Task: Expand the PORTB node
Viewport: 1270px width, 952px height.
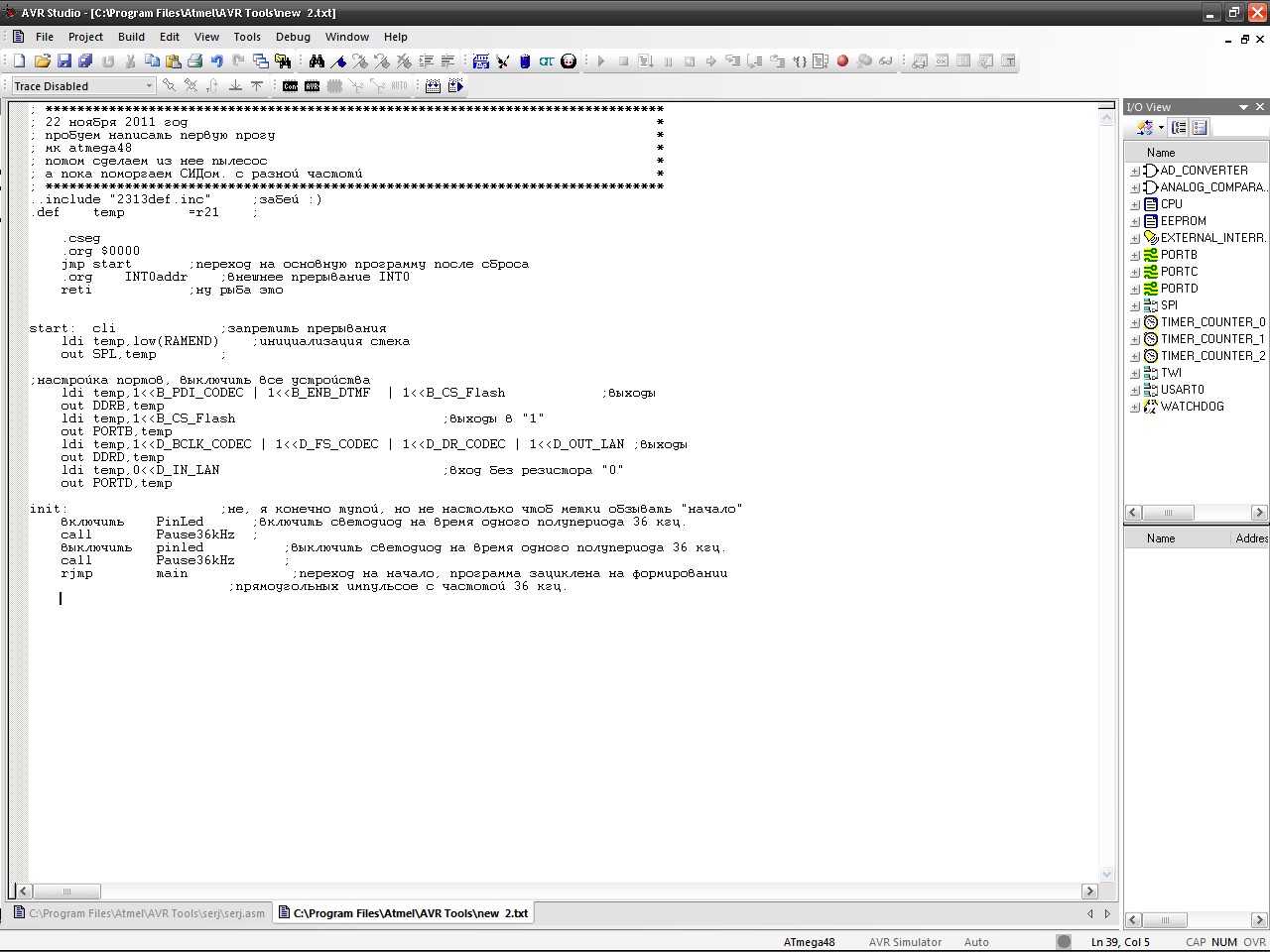Action: pyautogui.click(x=1135, y=255)
